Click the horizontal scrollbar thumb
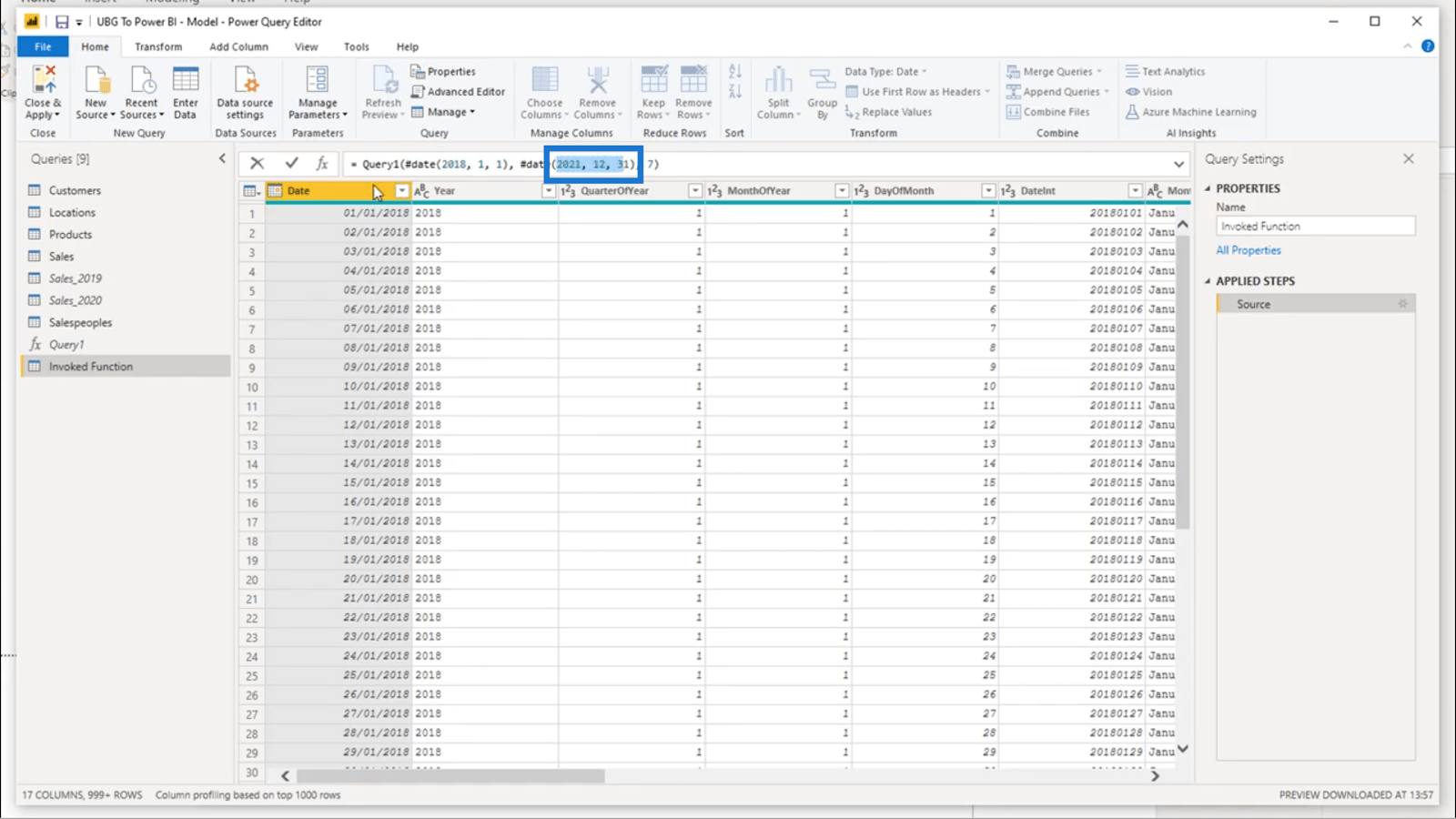This screenshot has height=819, width=1456. pos(450,776)
